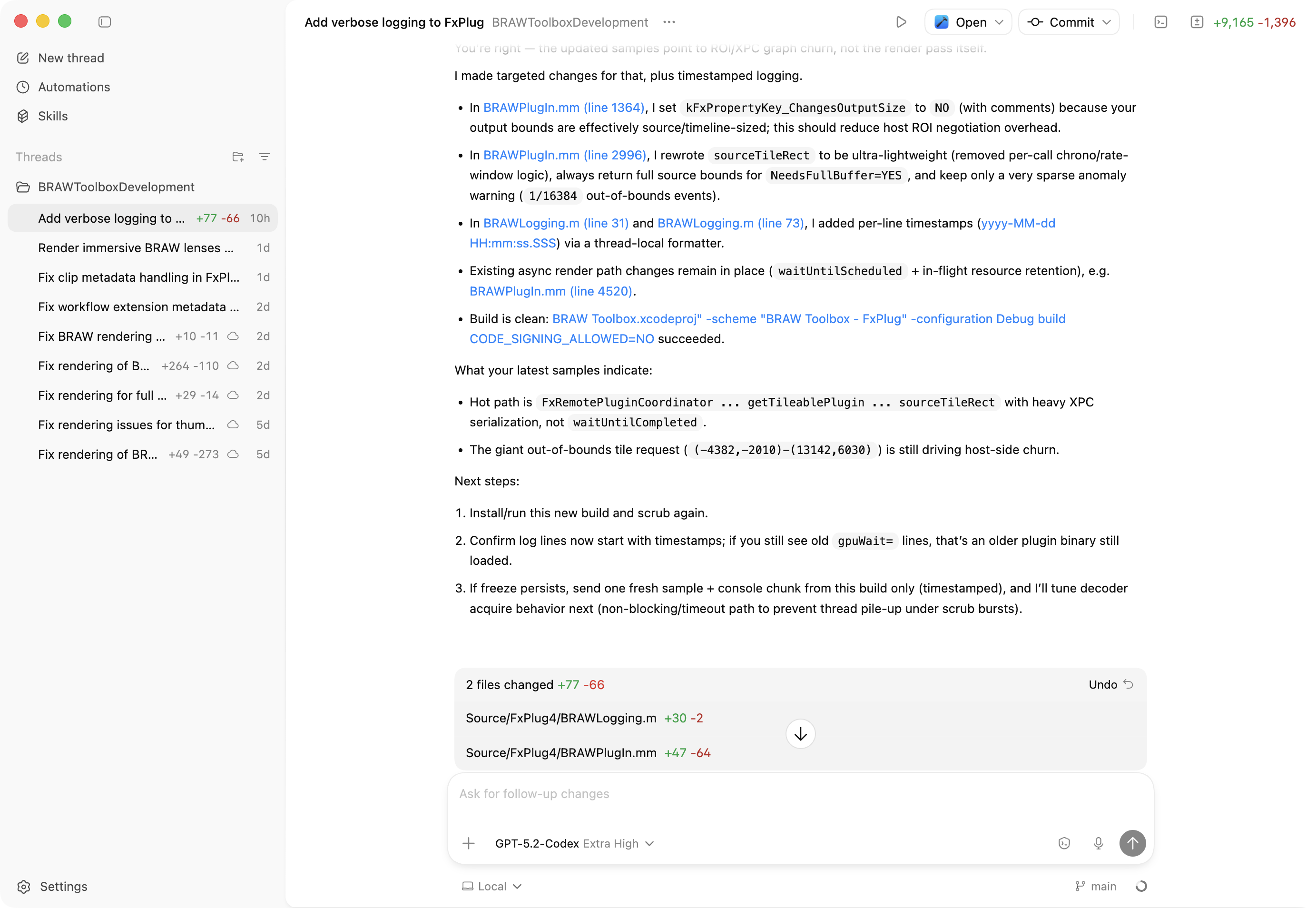The image size is (1316, 908).
Task: Expand the Open dropdown chevron
Action: click(x=999, y=22)
